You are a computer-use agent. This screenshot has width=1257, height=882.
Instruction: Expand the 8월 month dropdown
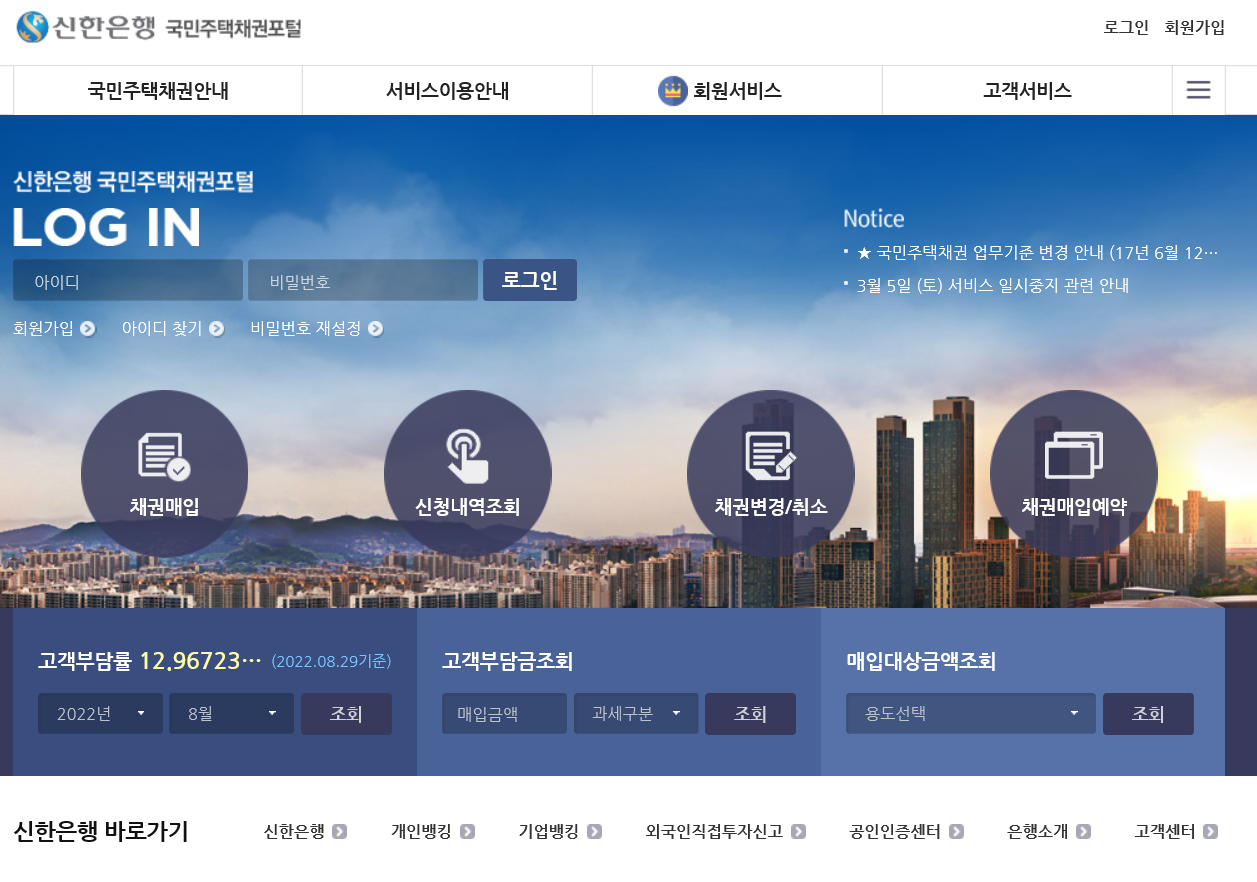click(231, 714)
